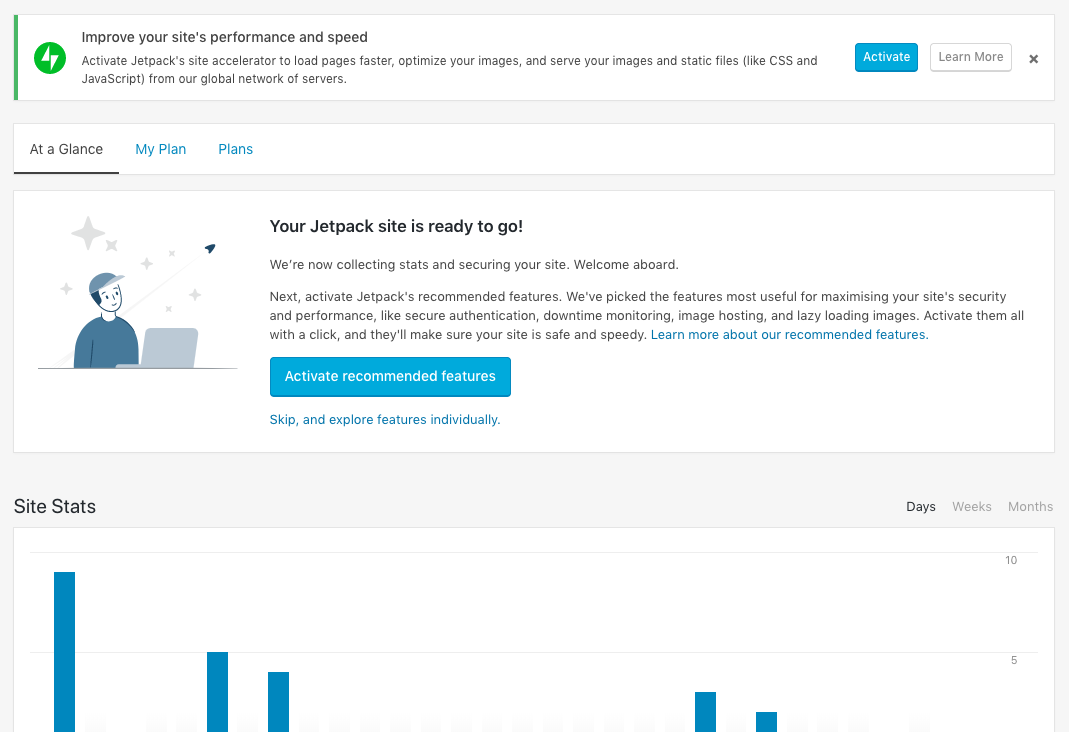This screenshot has height=732, width=1069.
Task: Open the My Plan tab
Action: [160, 149]
